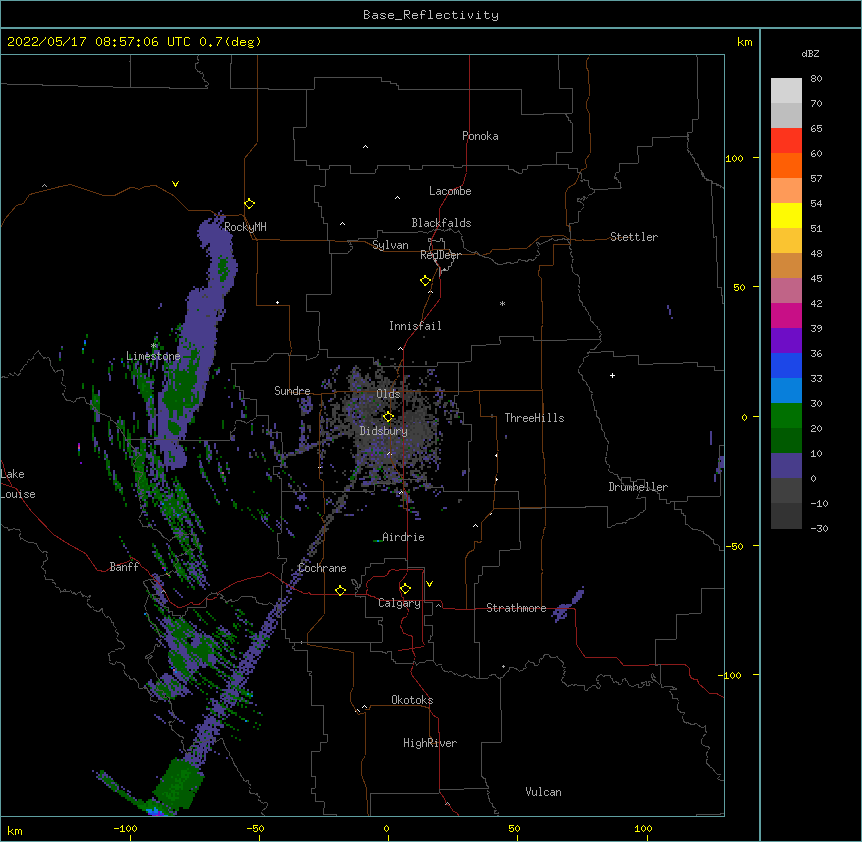Click the Sylvan label

pyautogui.click(x=390, y=245)
